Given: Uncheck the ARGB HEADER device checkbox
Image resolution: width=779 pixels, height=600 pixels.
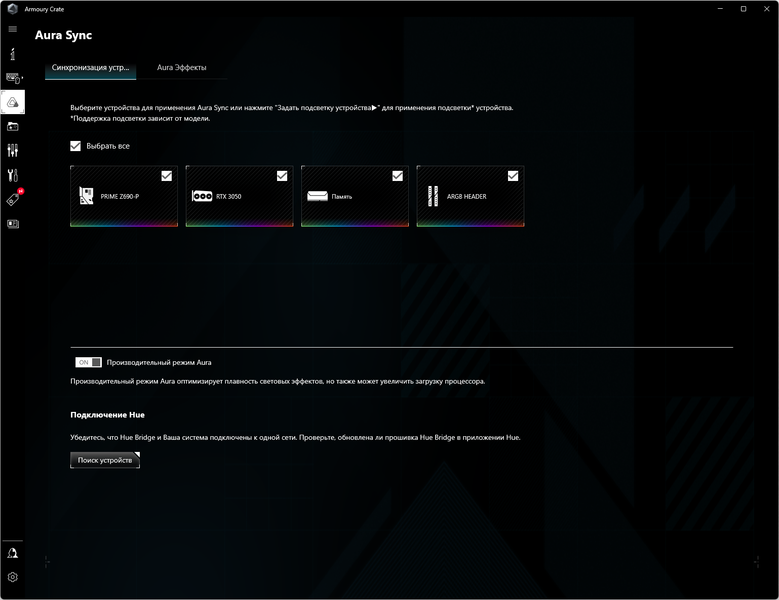Looking at the screenshot, I should [513, 176].
